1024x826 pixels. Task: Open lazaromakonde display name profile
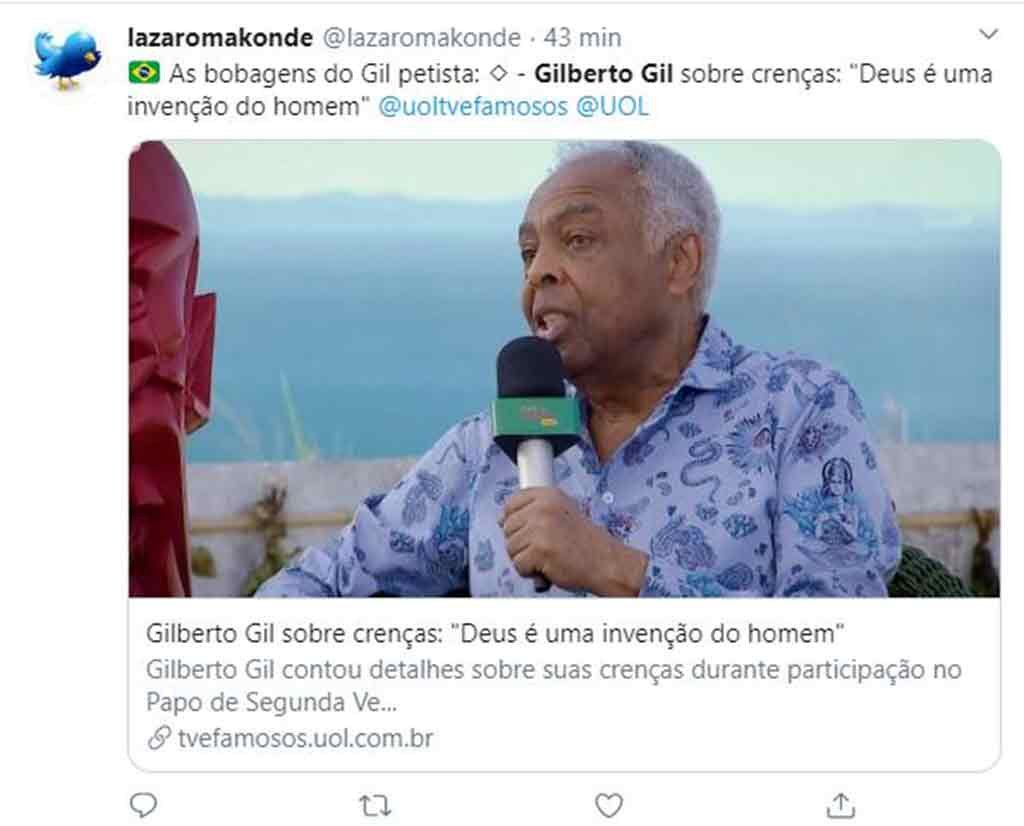pos(220,38)
